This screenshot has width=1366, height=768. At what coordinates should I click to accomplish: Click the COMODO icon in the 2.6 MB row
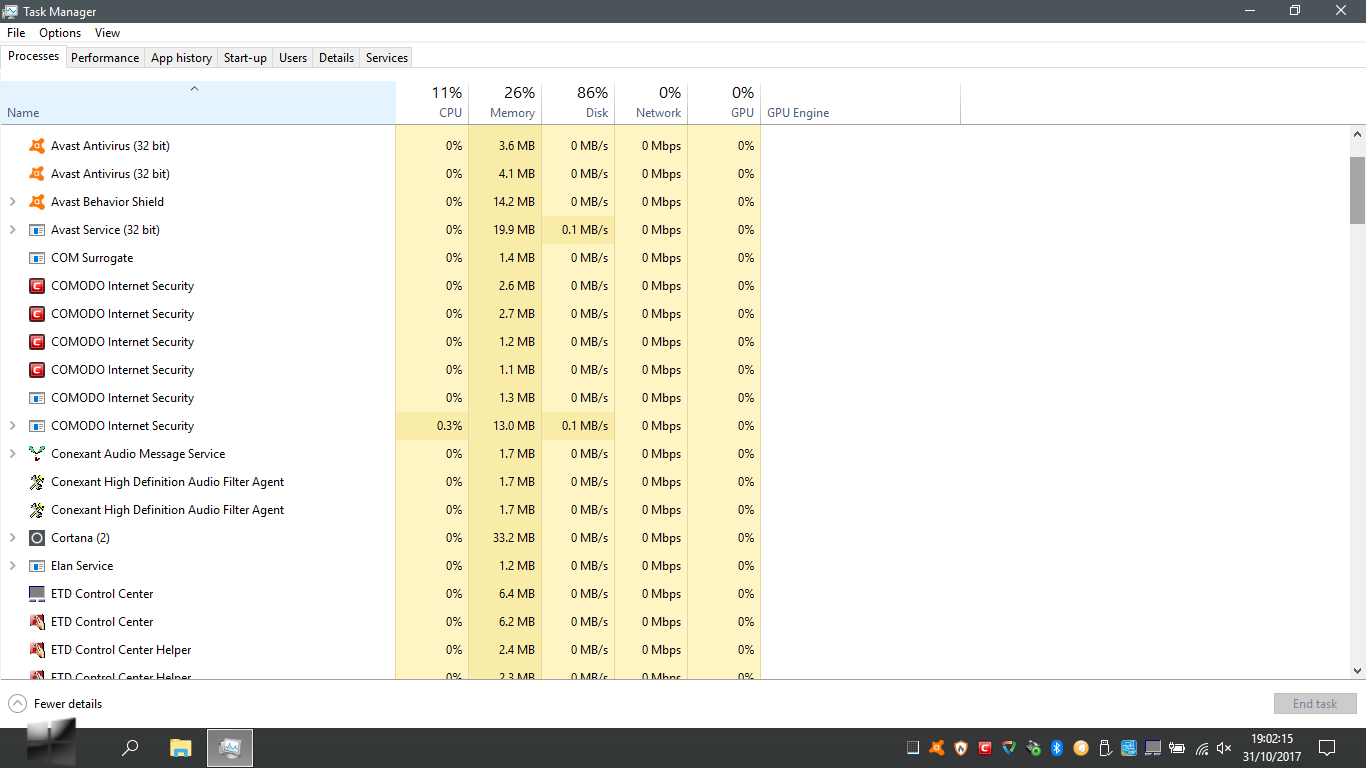click(37, 286)
